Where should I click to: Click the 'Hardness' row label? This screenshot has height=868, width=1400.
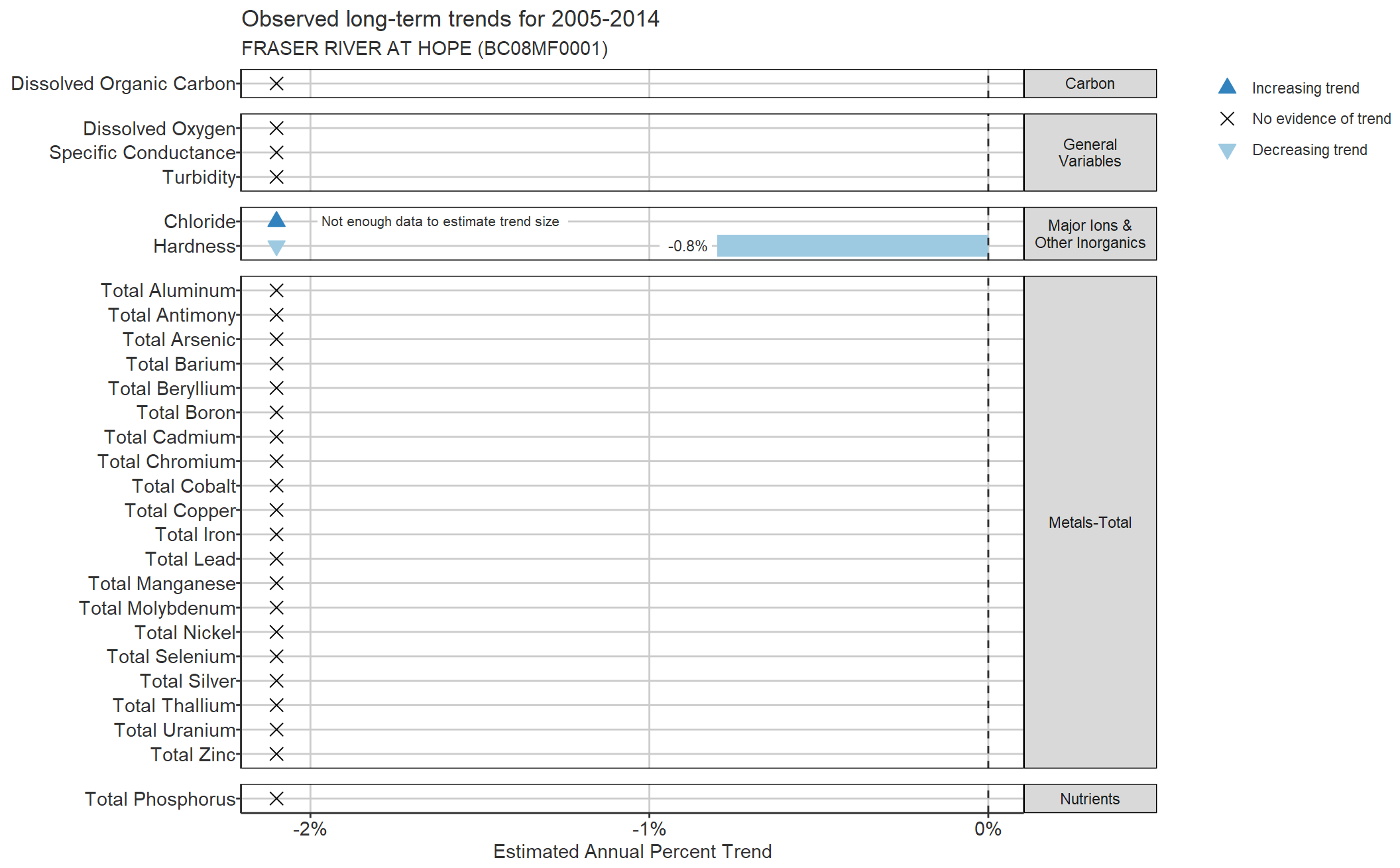[194, 246]
